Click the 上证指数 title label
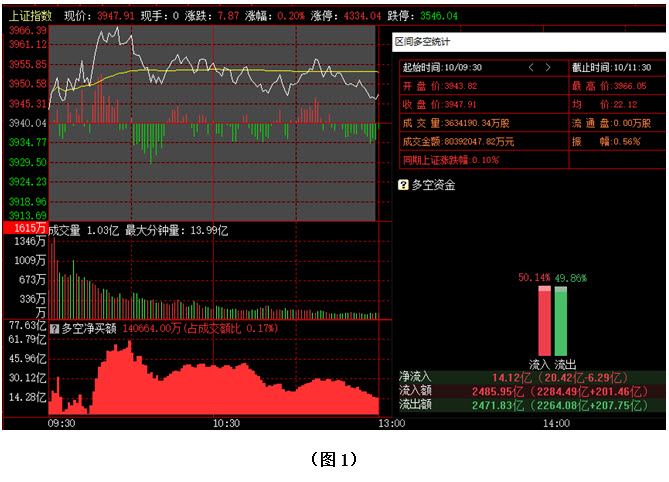The height and width of the screenshot is (482, 669). coord(30,16)
